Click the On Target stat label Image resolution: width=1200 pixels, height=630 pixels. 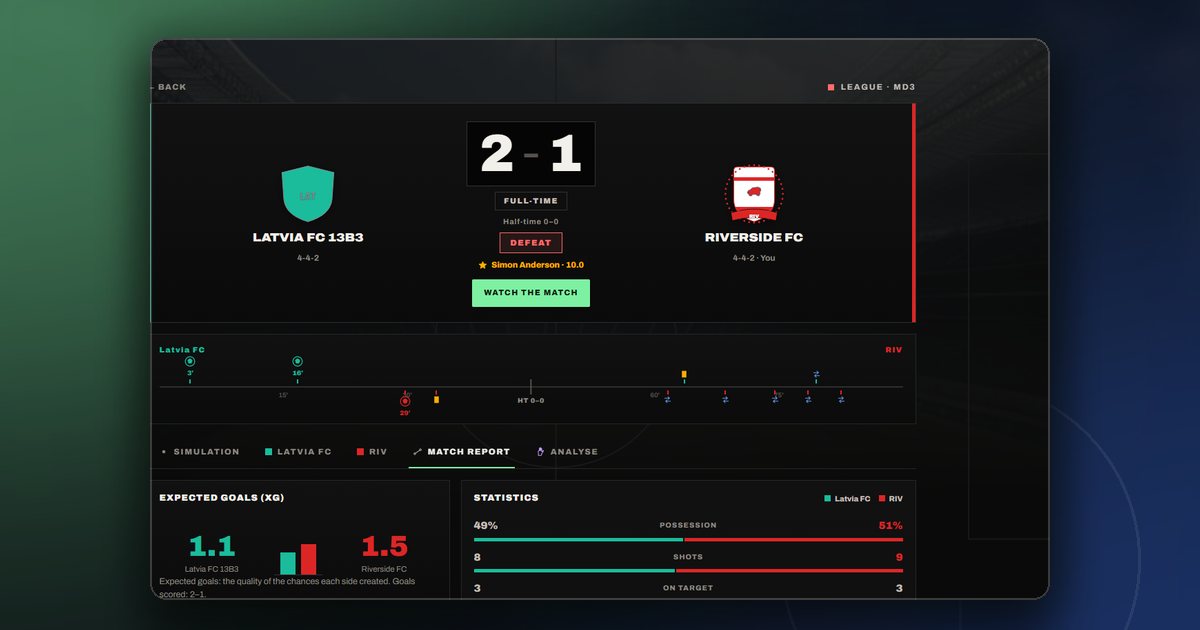click(x=688, y=588)
